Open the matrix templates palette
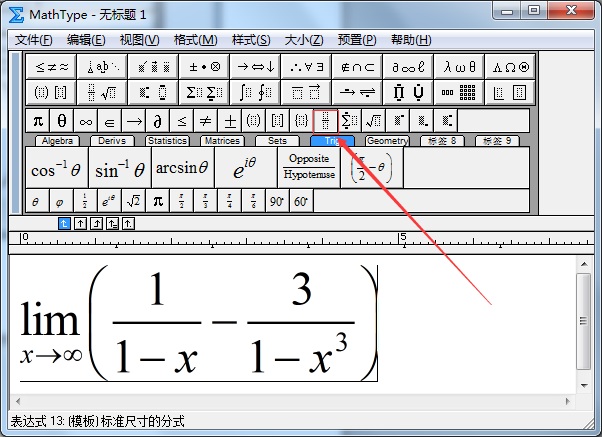The image size is (602, 437). [460, 92]
